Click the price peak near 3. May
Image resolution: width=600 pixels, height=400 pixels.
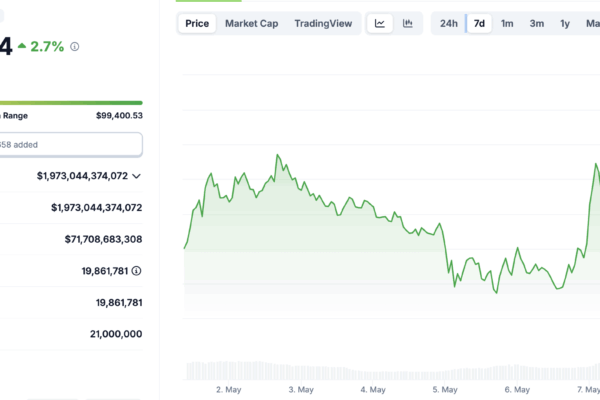[x=277, y=155]
